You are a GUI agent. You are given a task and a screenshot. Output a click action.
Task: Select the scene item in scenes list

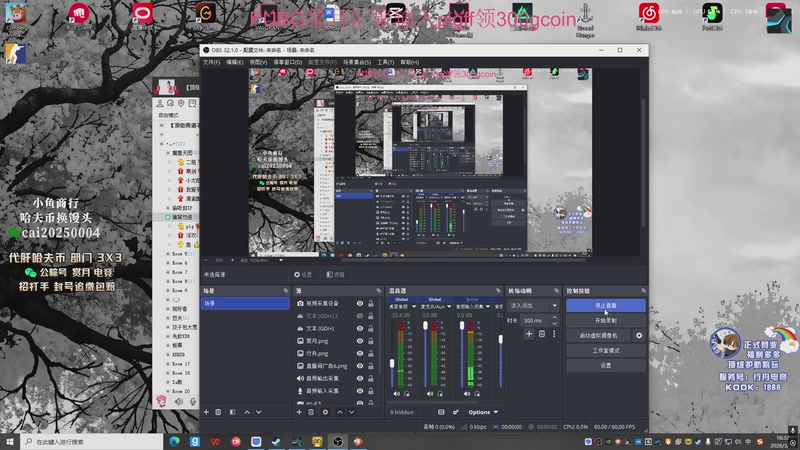coord(245,303)
